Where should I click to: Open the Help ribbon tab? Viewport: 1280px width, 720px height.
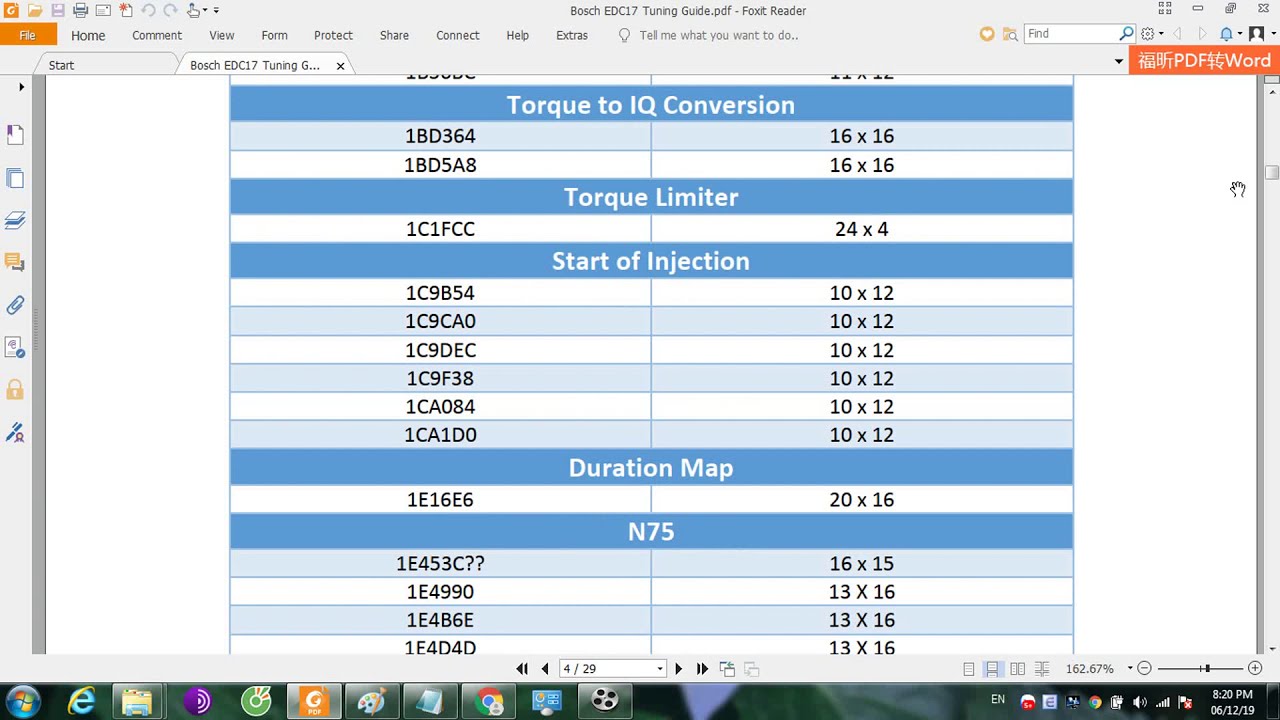tap(517, 35)
